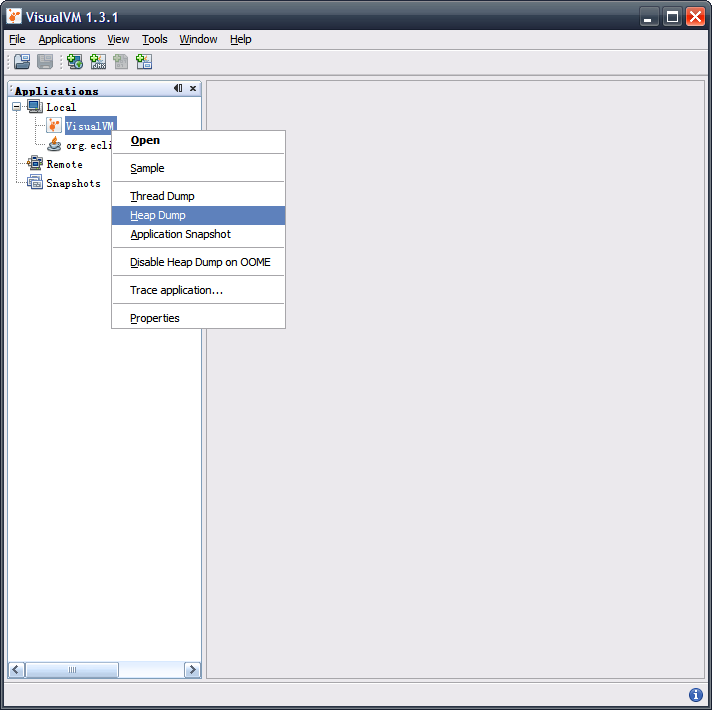Choose Open from the context menu

[x=198, y=140]
